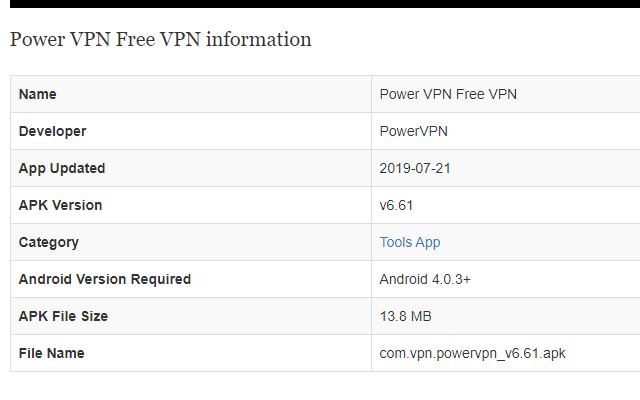The width and height of the screenshot is (640, 400).
Task: Click the 'APK File Size' label
Action: 63,316
